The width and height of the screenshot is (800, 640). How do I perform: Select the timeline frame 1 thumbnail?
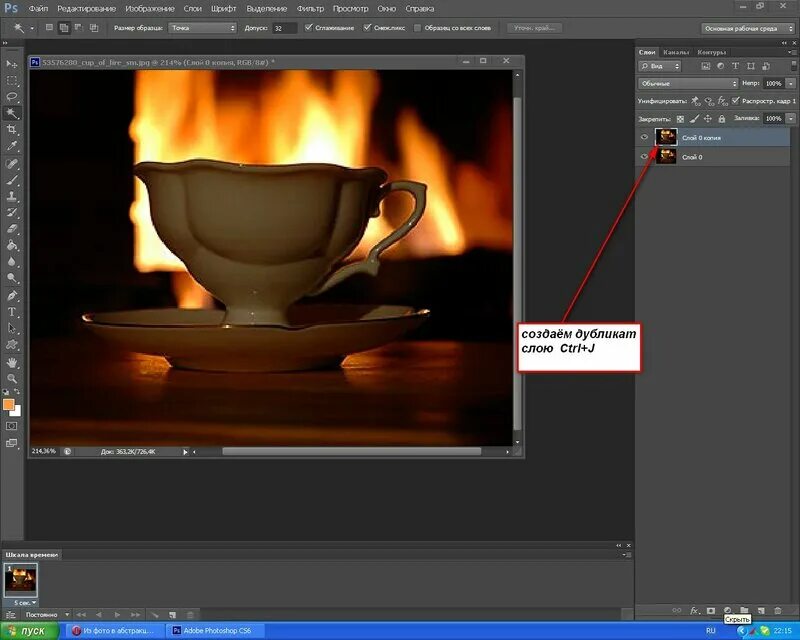point(20,580)
